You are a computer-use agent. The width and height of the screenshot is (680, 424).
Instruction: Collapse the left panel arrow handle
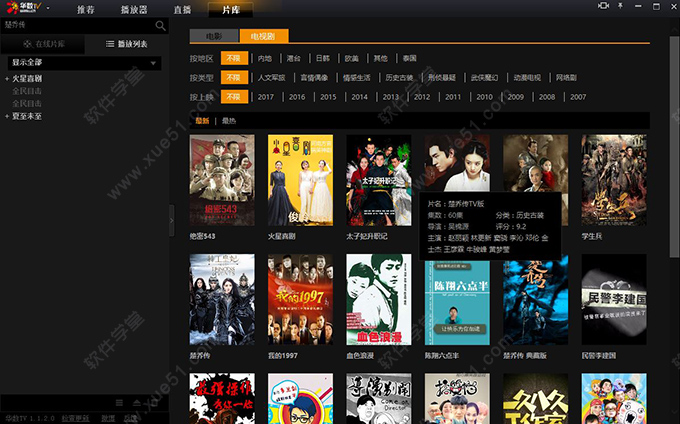coord(172,221)
